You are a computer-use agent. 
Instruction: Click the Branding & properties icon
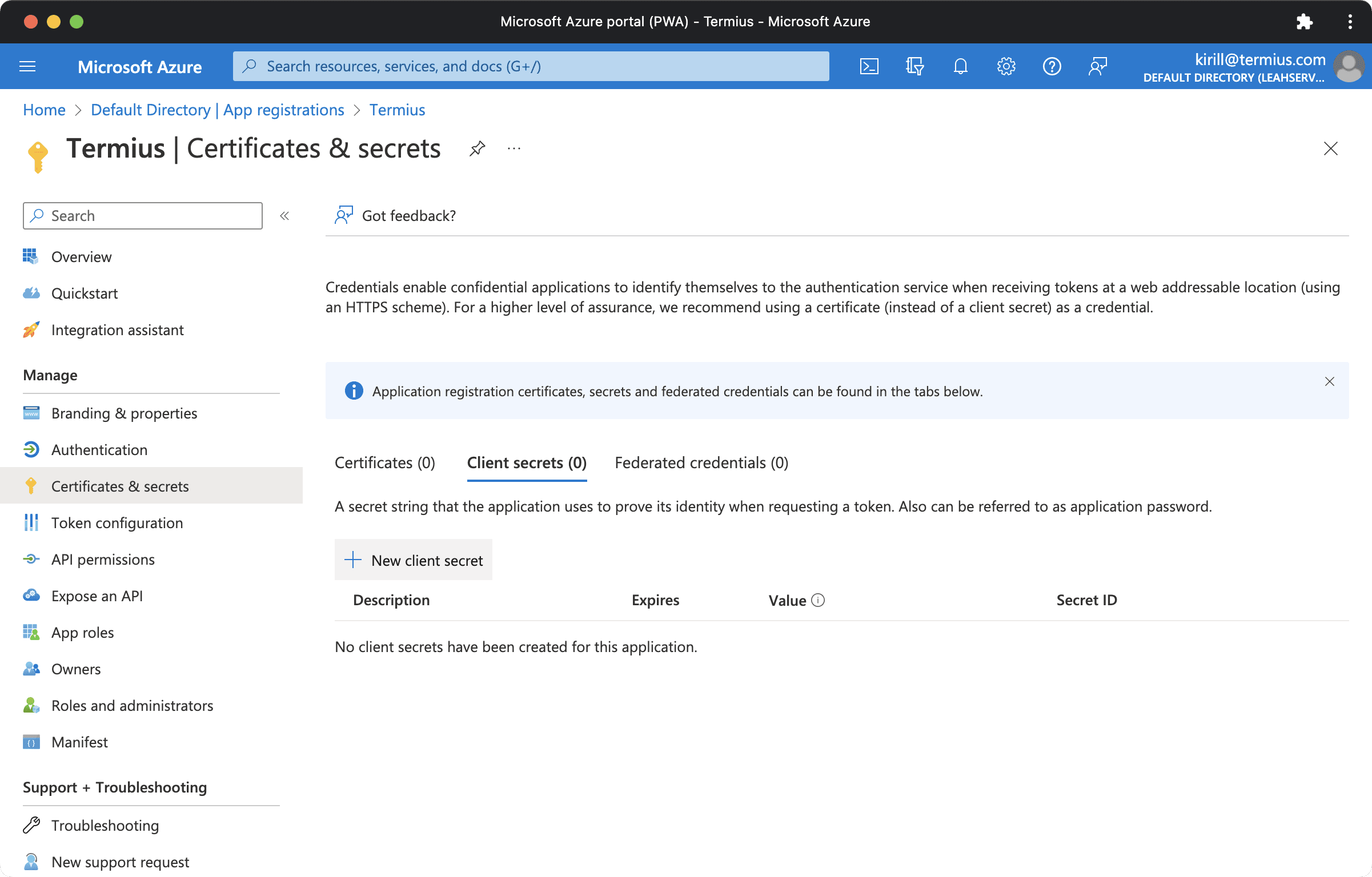(x=31, y=413)
